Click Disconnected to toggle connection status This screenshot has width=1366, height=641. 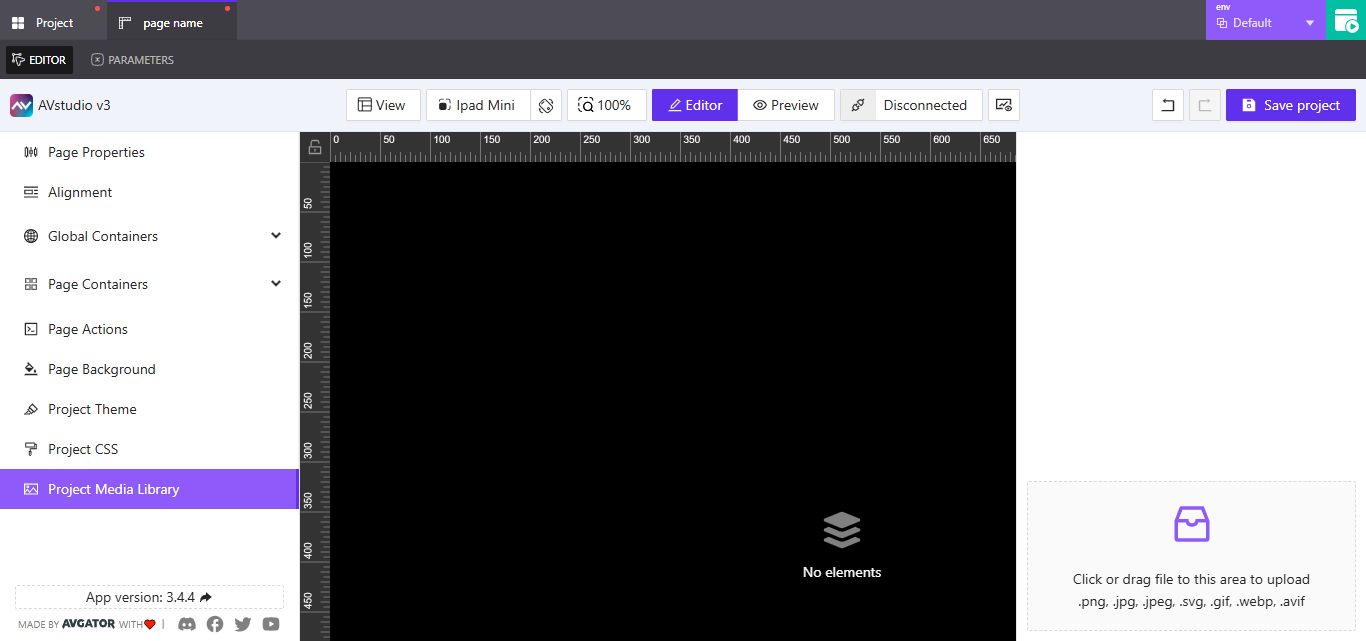tap(925, 104)
